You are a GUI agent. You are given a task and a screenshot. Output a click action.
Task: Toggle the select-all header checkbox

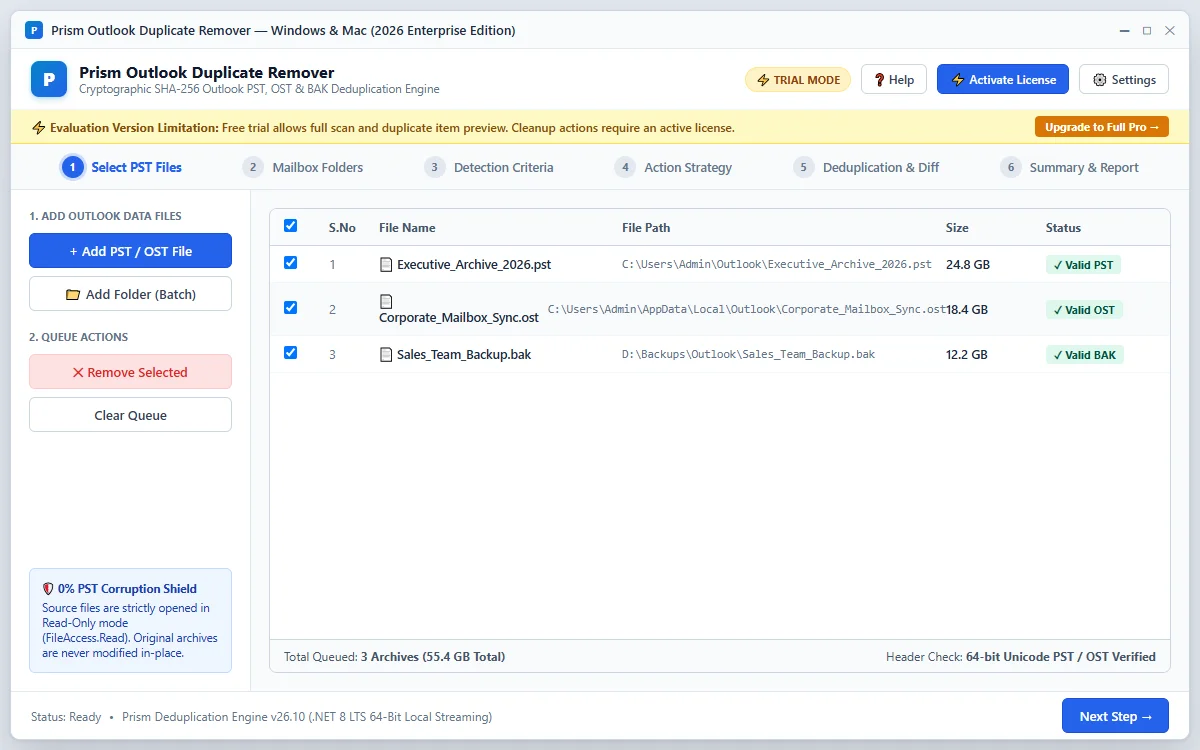click(290, 226)
